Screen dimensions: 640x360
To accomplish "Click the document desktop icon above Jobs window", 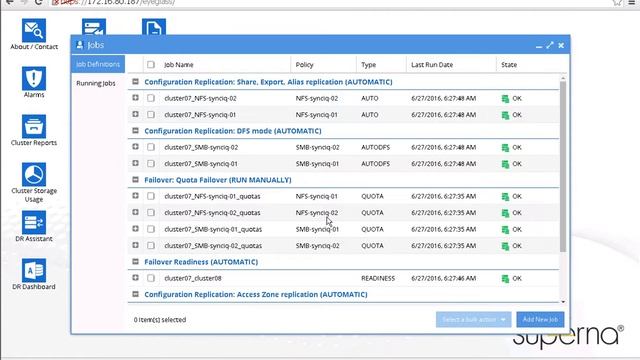I will pos(154,27).
